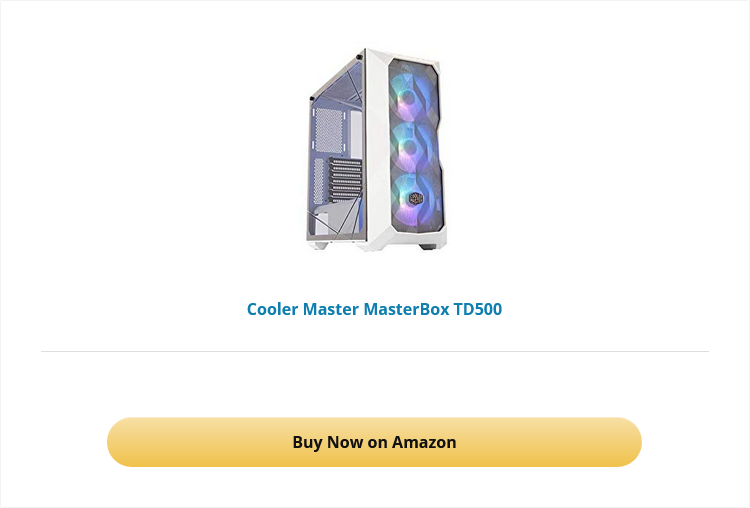Click "TD500" in the product title

click(x=478, y=309)
